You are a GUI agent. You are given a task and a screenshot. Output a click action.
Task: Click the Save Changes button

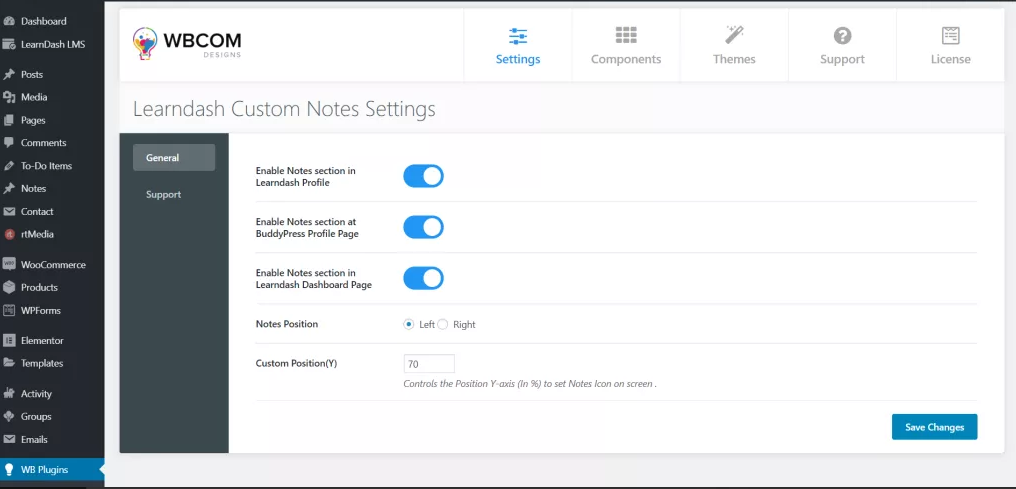(934, 427)
